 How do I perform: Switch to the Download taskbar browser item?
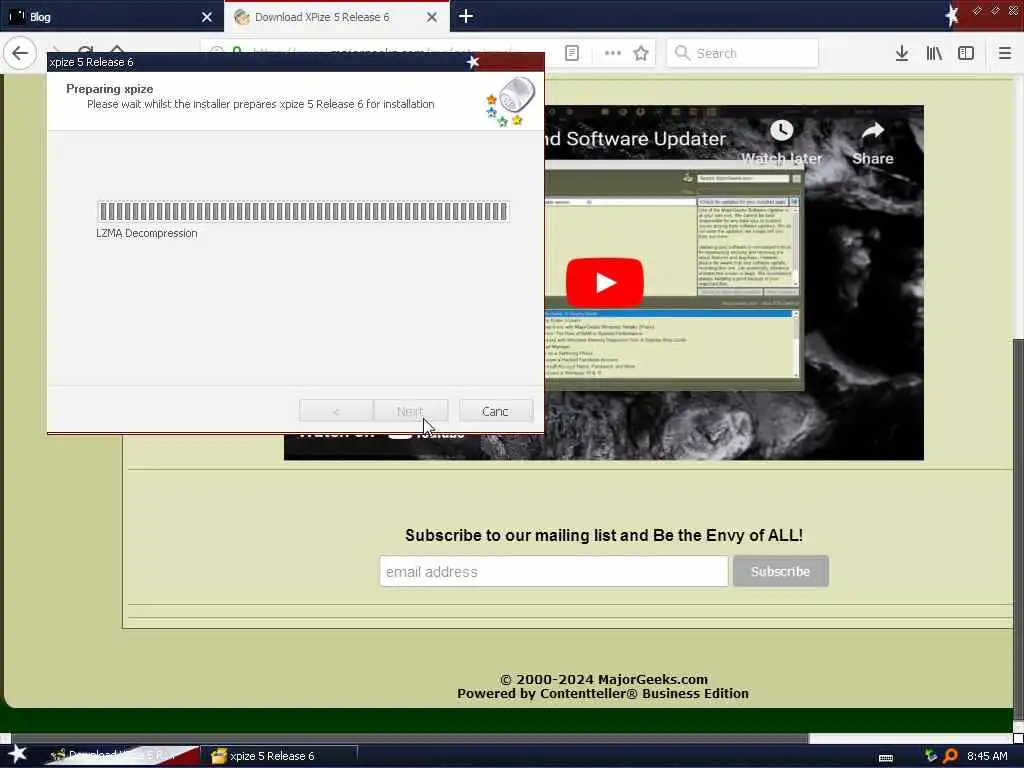click(121, 756)
